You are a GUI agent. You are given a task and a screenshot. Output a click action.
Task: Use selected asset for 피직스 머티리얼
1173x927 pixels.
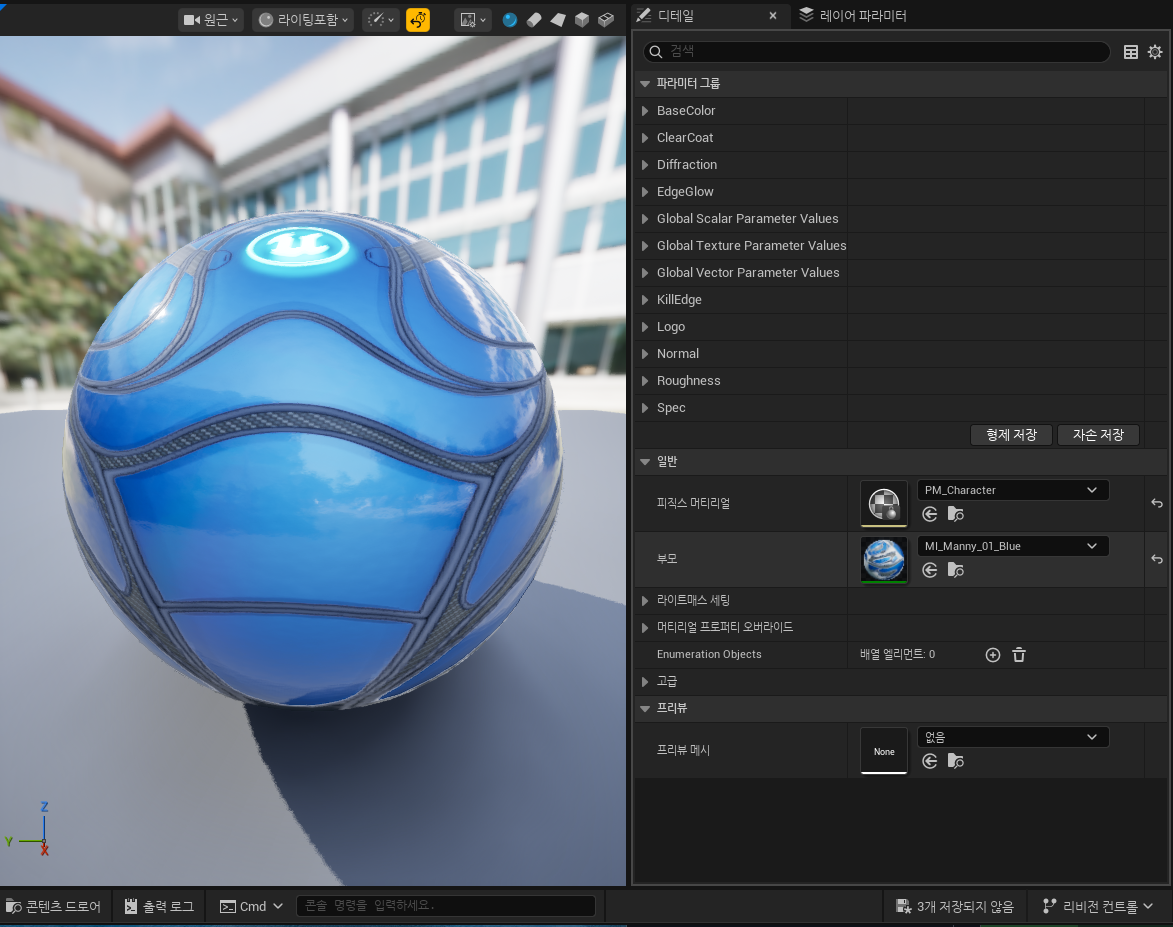click(930, 514)
